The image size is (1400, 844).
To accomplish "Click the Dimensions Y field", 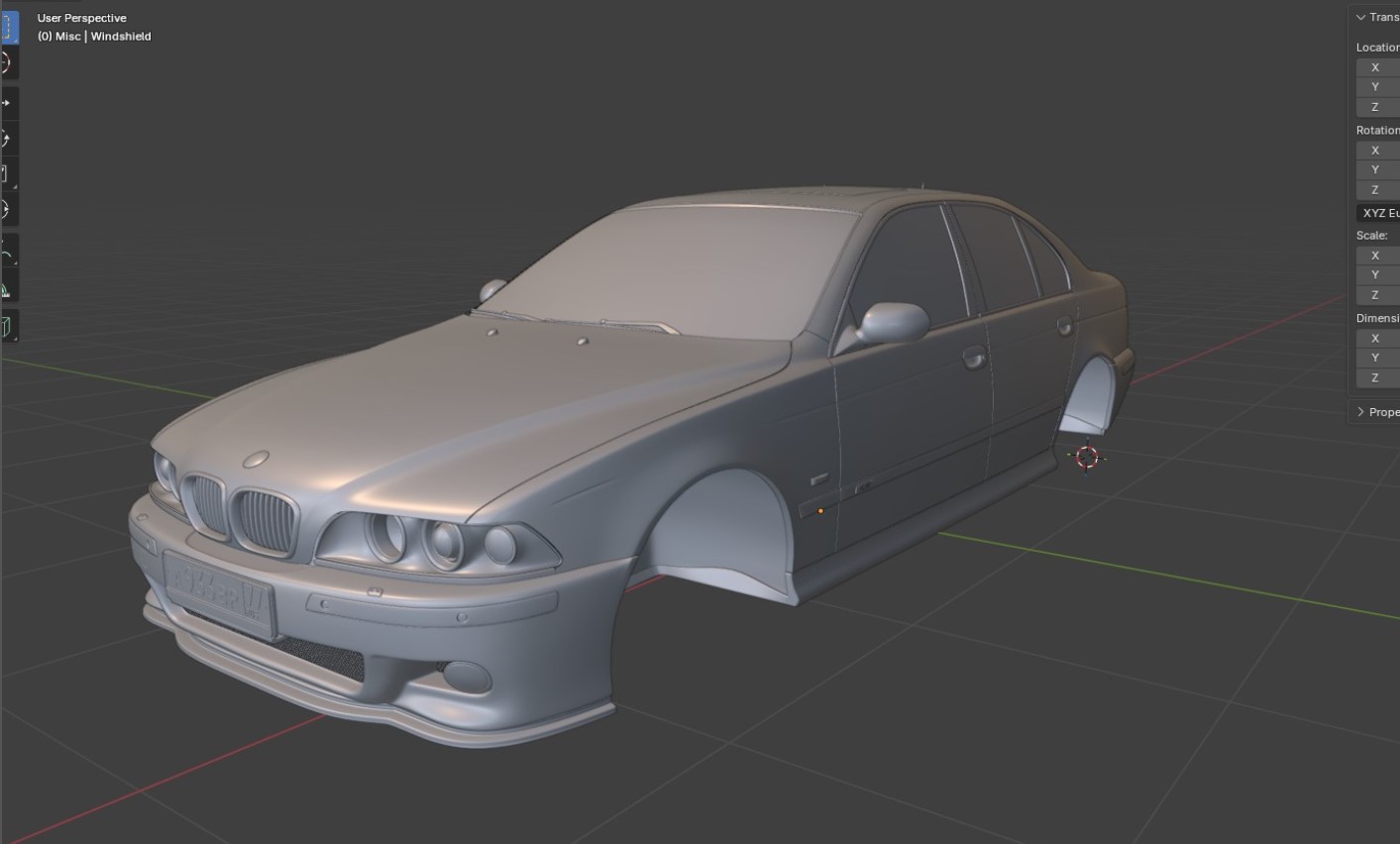I will (x=1379, y=358).
